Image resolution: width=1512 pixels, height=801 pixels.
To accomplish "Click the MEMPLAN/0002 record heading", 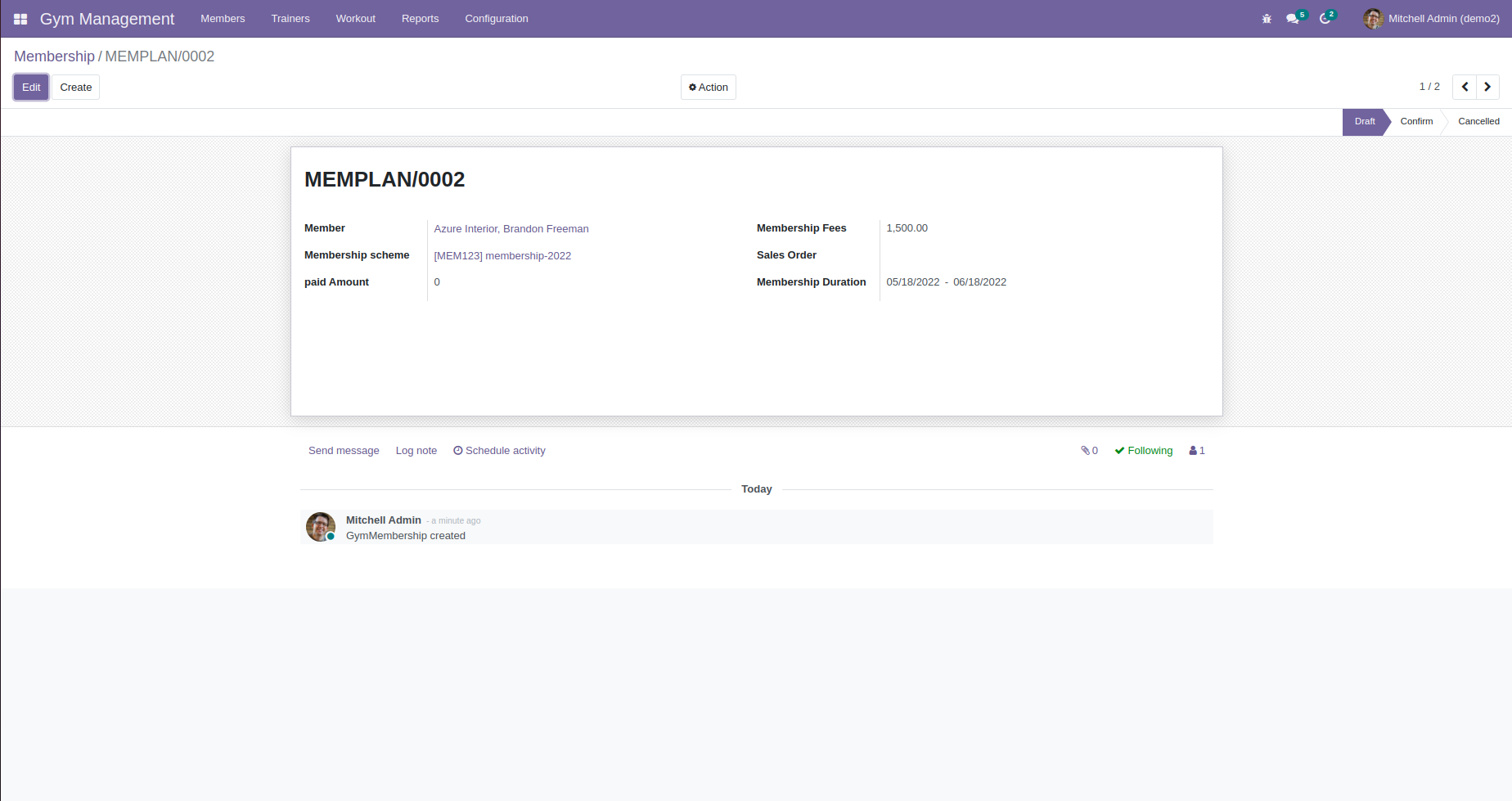I will point(385,180).
